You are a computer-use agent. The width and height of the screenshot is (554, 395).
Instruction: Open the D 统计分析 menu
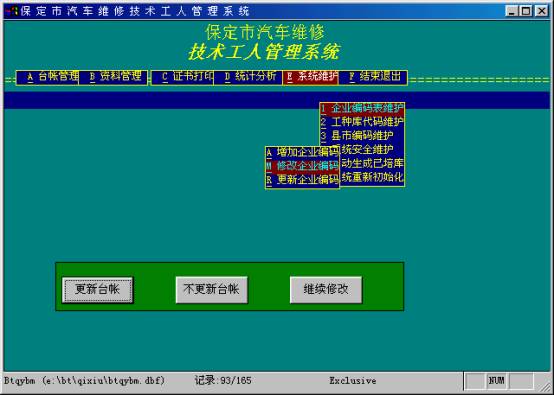[248, 77]
